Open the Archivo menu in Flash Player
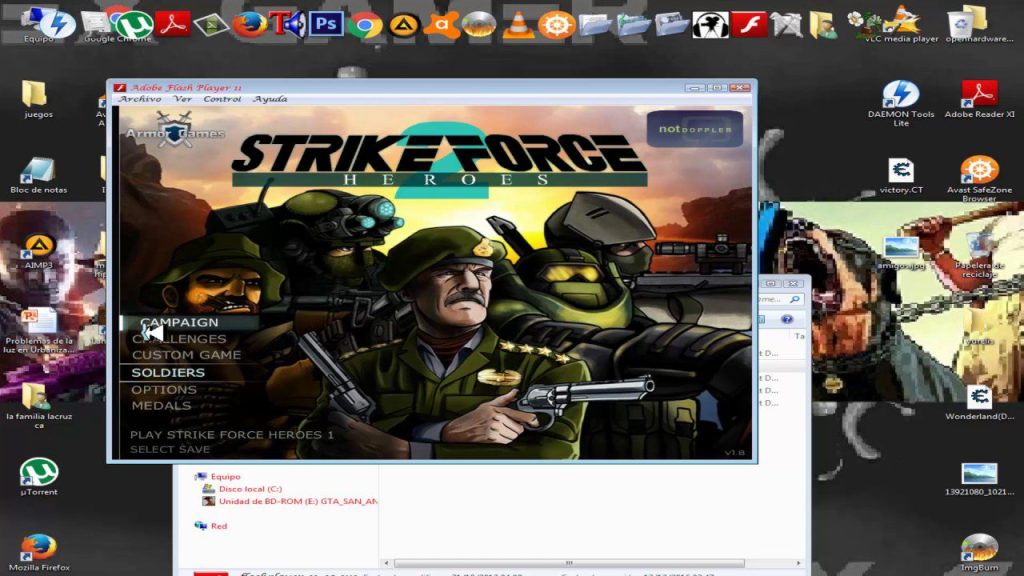 tap(140, 99)
